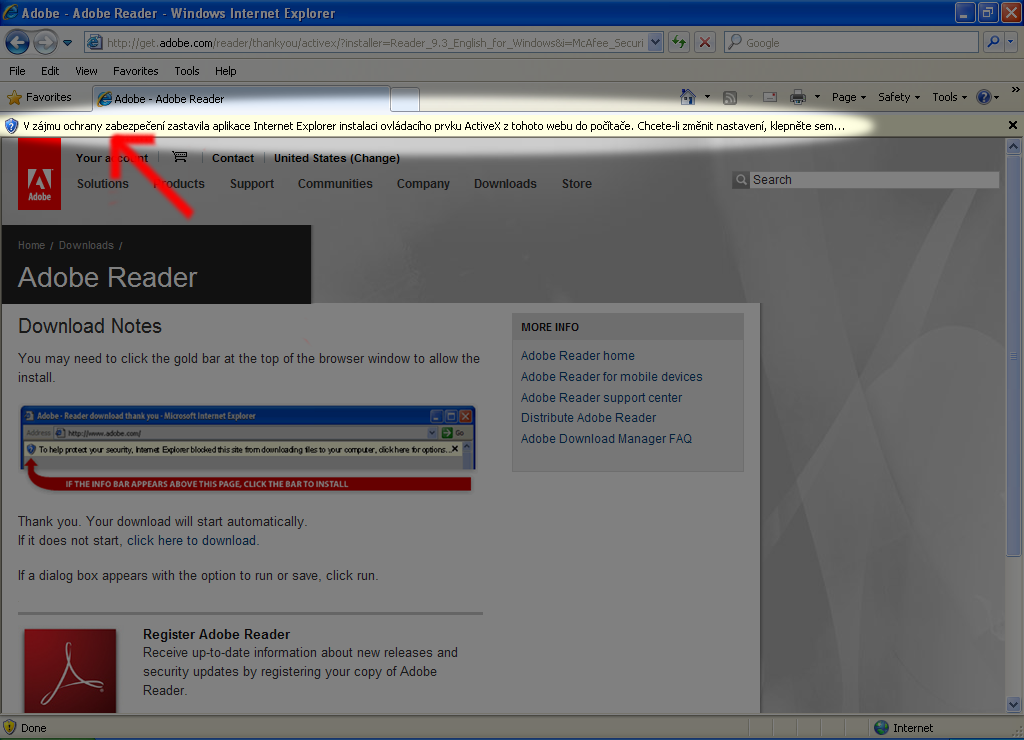The height and width of the screenshot is (740, 1024).
Task: Click the info bar instruction thumbnail image
Action: (248, 448)
